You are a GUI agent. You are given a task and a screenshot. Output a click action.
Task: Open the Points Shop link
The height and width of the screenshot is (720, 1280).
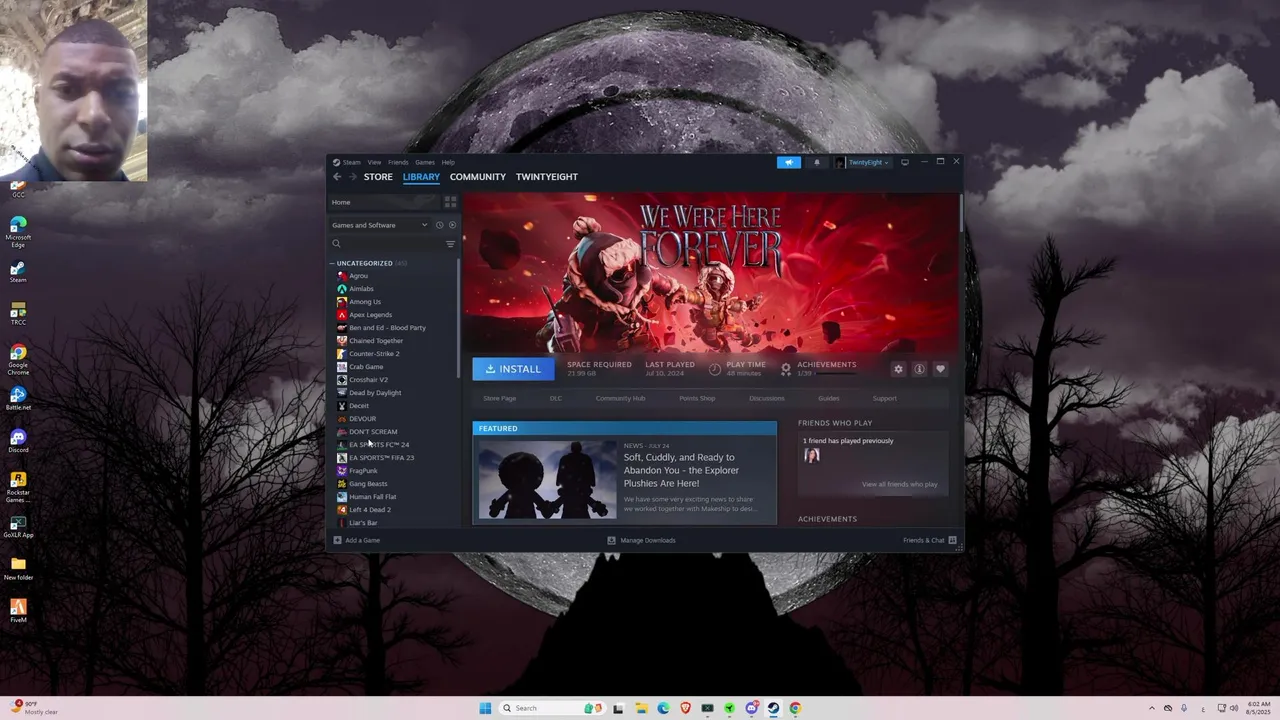click(x=697, y=398)
